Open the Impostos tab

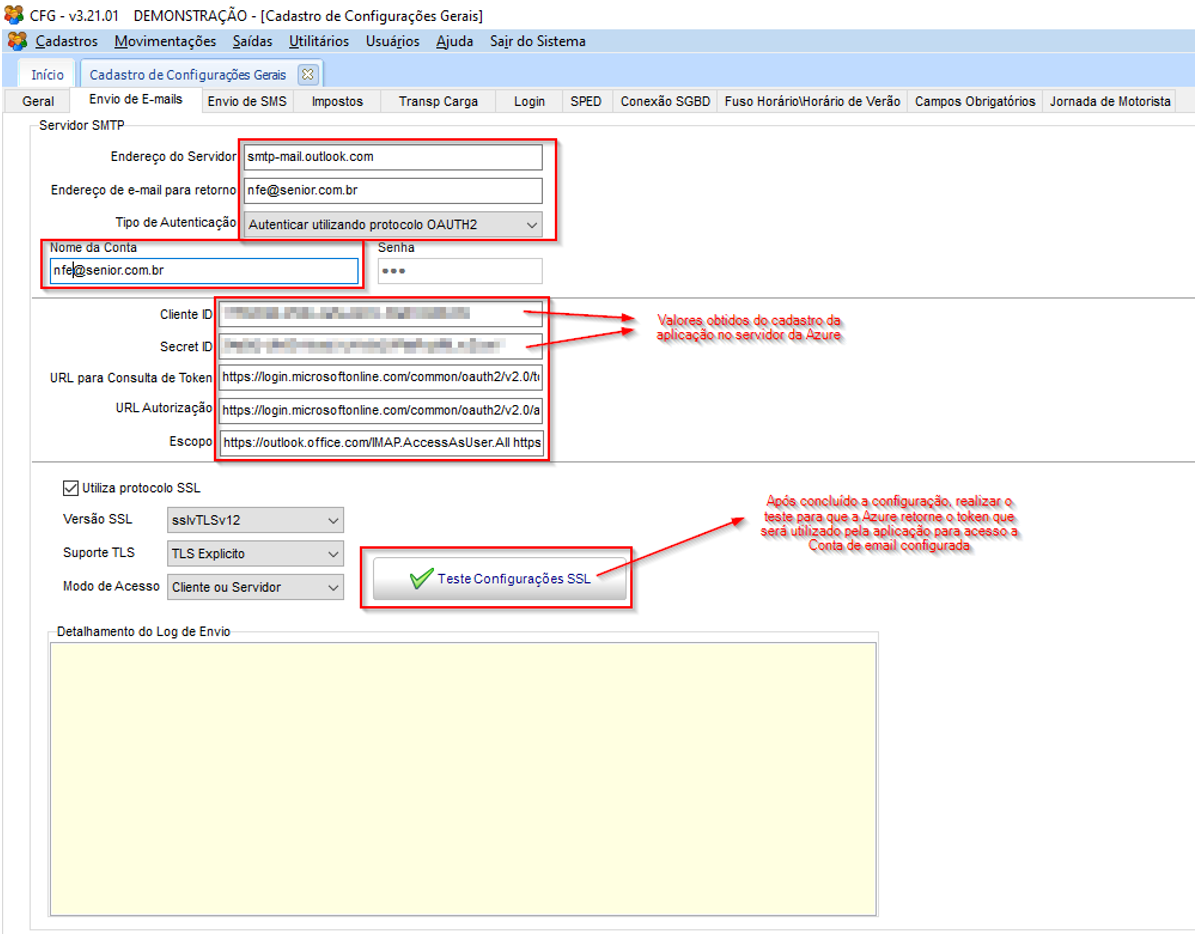click(x=337, y=101)
